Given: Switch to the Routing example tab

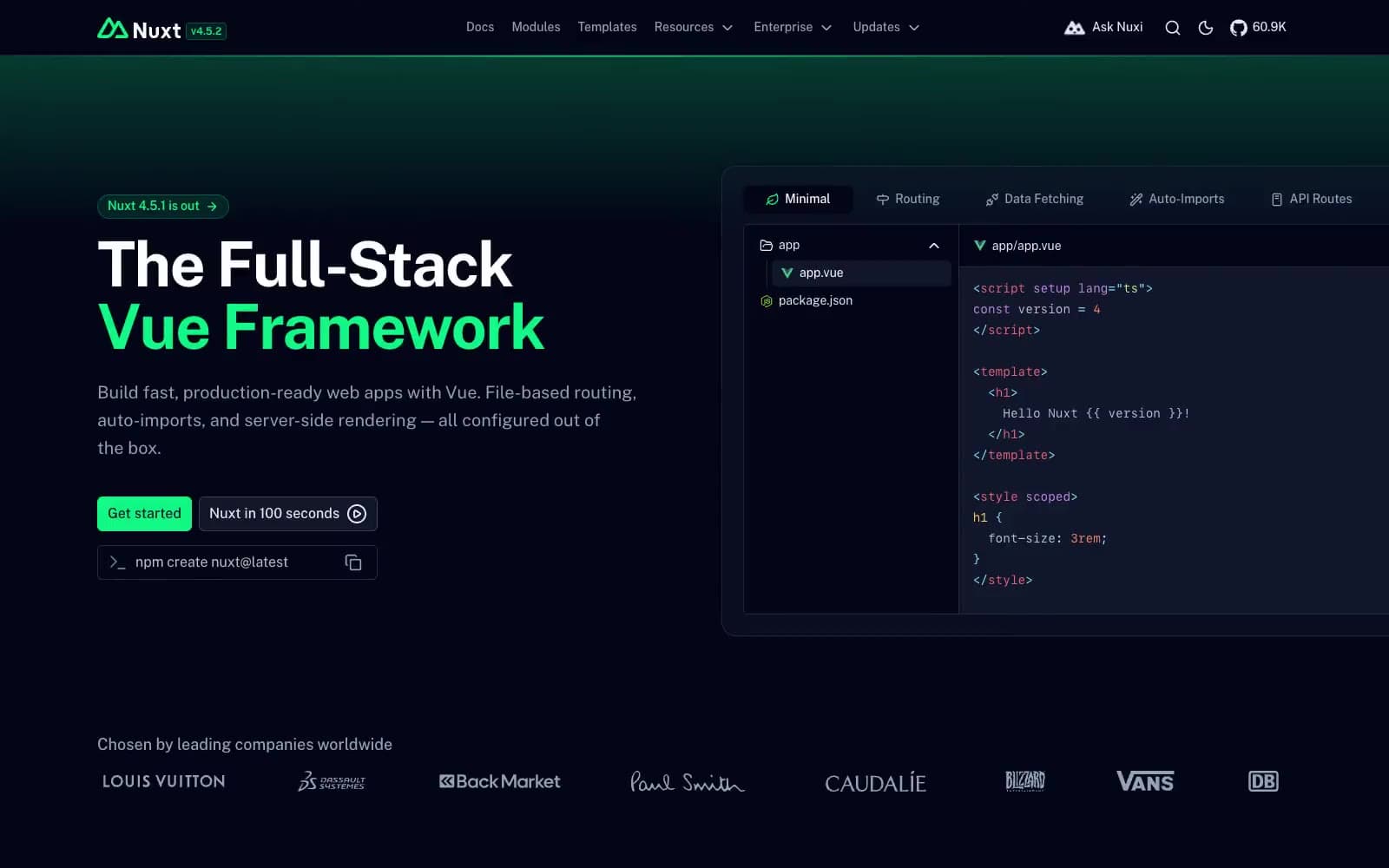Looking at the screenshot, I should pyautogui.click(x=908, y=199).
